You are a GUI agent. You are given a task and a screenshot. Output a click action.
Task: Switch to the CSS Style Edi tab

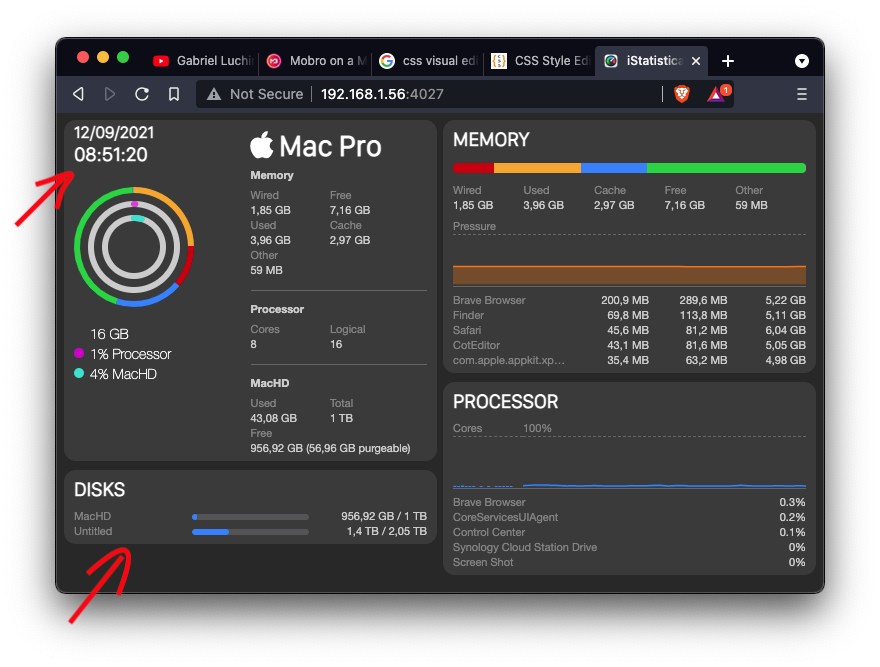tap(540, 61)
